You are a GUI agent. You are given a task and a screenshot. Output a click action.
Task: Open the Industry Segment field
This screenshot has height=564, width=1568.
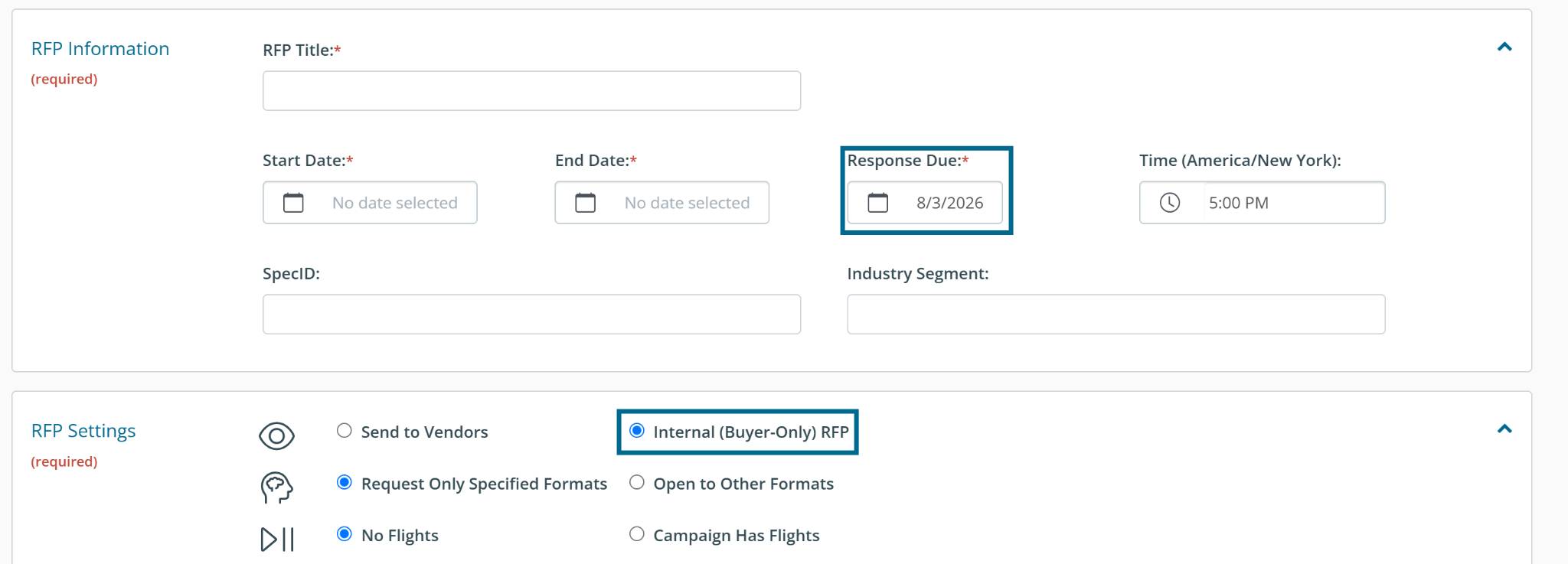click(x=1116, y=315)
